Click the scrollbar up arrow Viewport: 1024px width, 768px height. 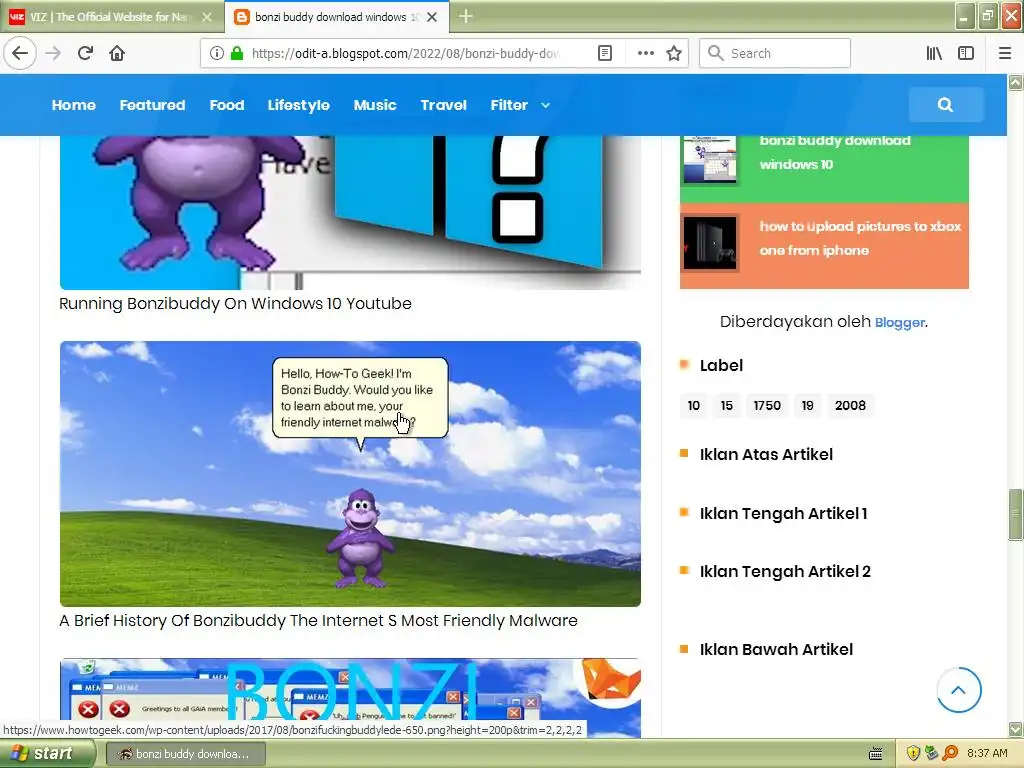pyautogui.click(x=1015, y=82)
